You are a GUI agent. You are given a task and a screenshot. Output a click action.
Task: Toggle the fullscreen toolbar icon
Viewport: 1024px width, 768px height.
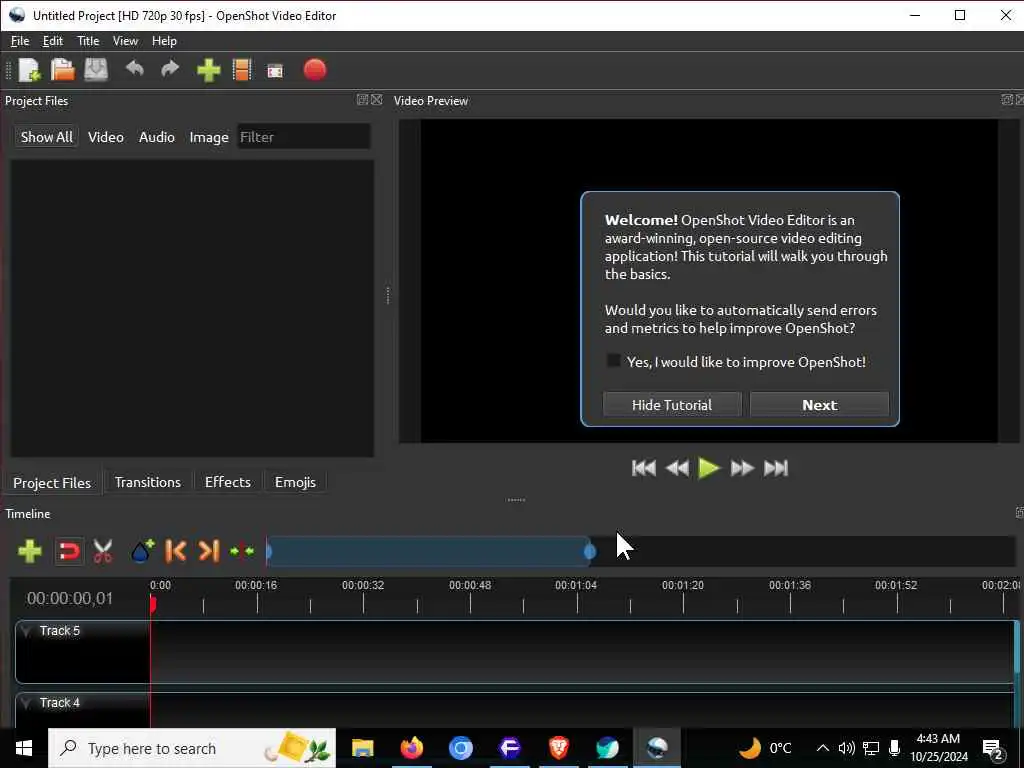275,71
